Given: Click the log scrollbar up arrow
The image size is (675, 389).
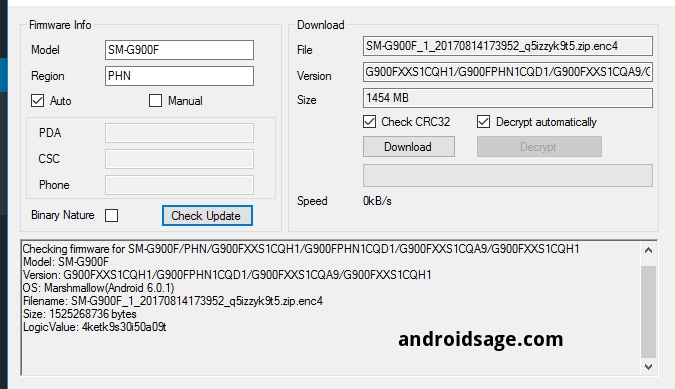Looking at the screenshot, I should (648, 250).
